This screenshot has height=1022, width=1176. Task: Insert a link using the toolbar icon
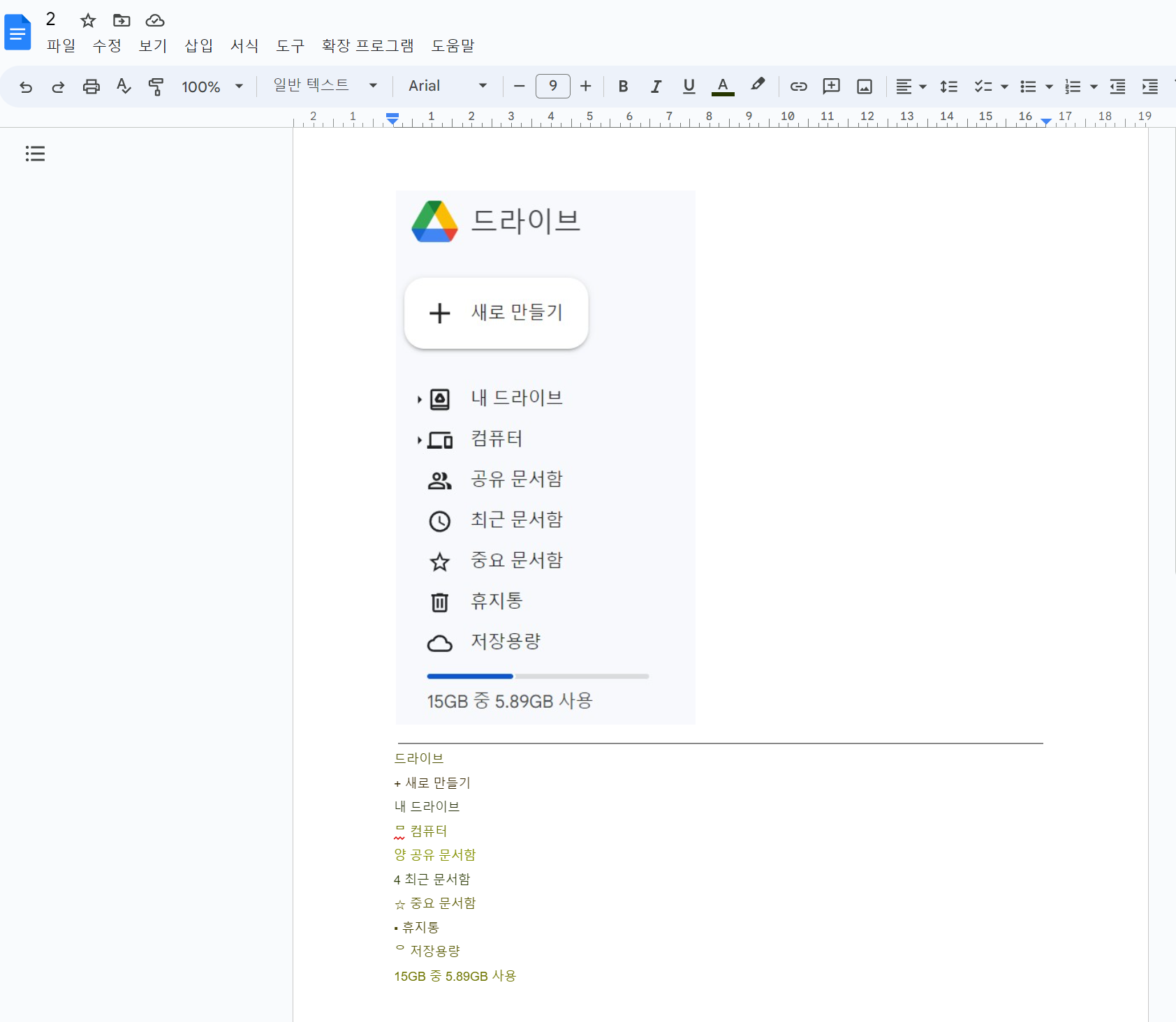[798, 86]
